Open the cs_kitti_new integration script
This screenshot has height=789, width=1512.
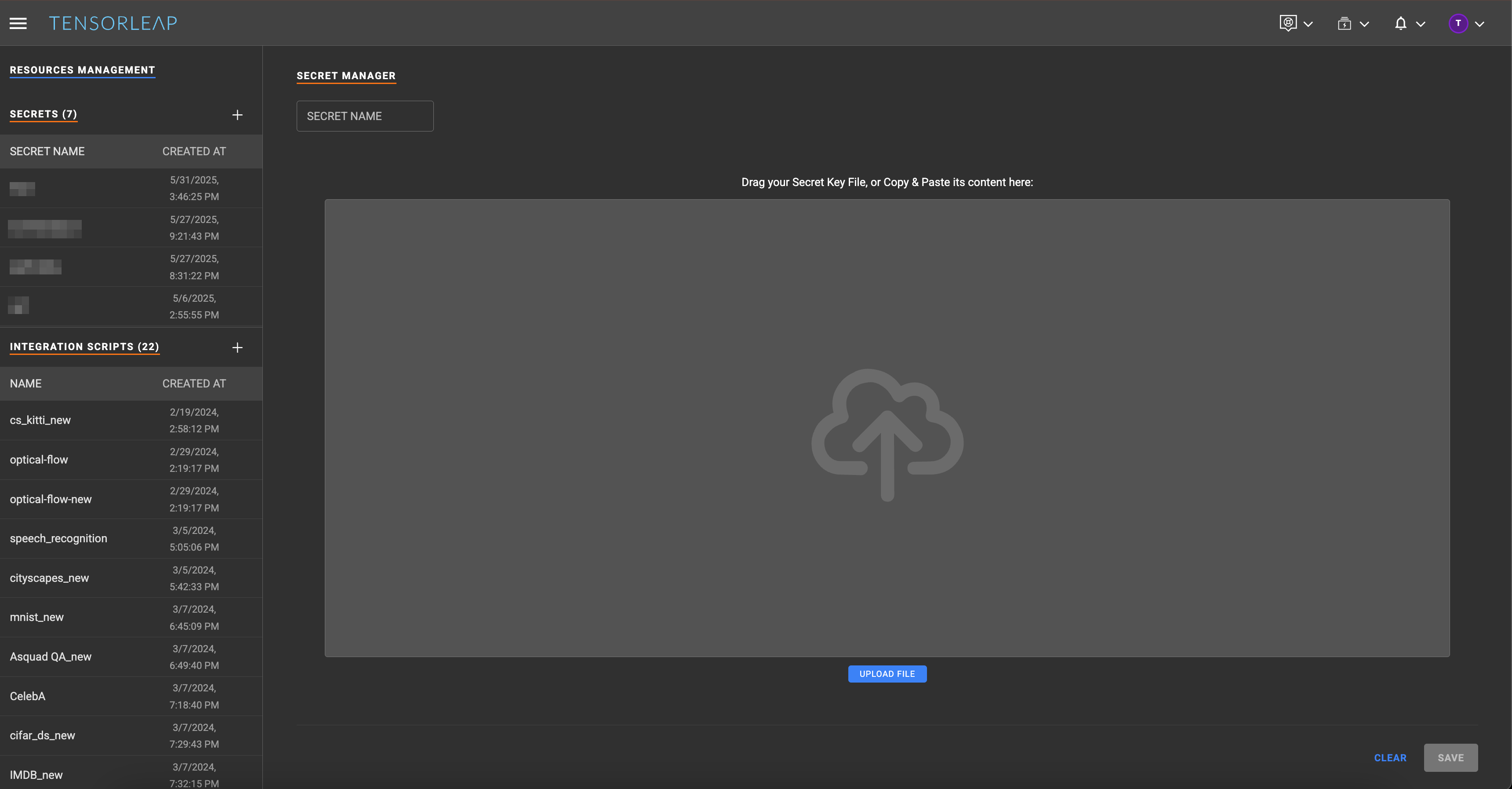[40, 420]
